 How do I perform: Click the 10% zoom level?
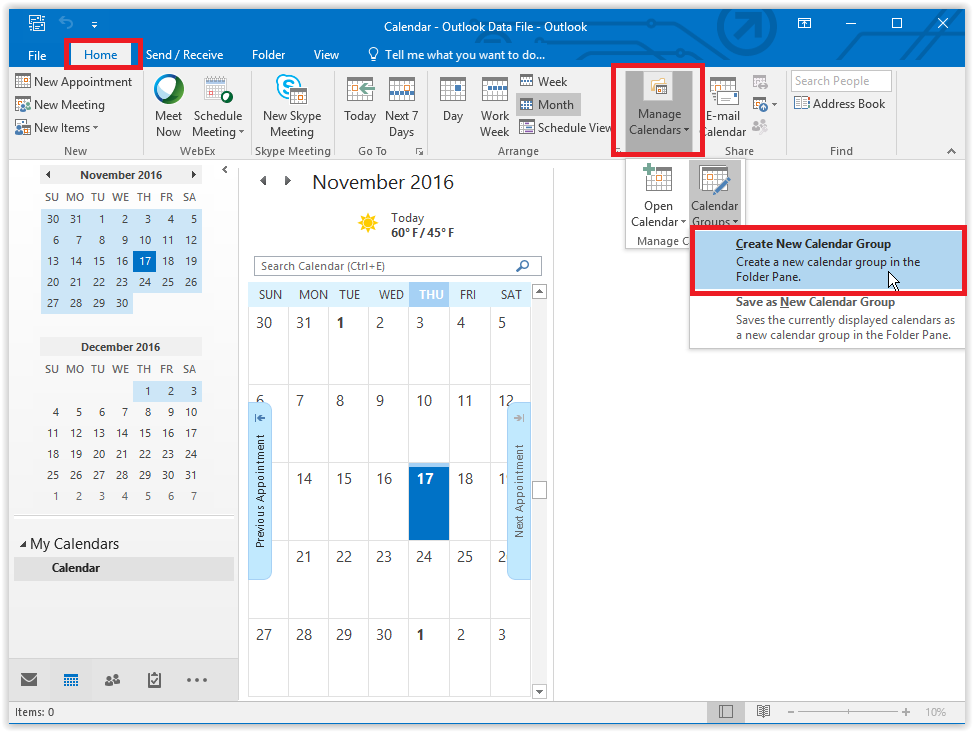pyautogui.click(x=935, y=712)
